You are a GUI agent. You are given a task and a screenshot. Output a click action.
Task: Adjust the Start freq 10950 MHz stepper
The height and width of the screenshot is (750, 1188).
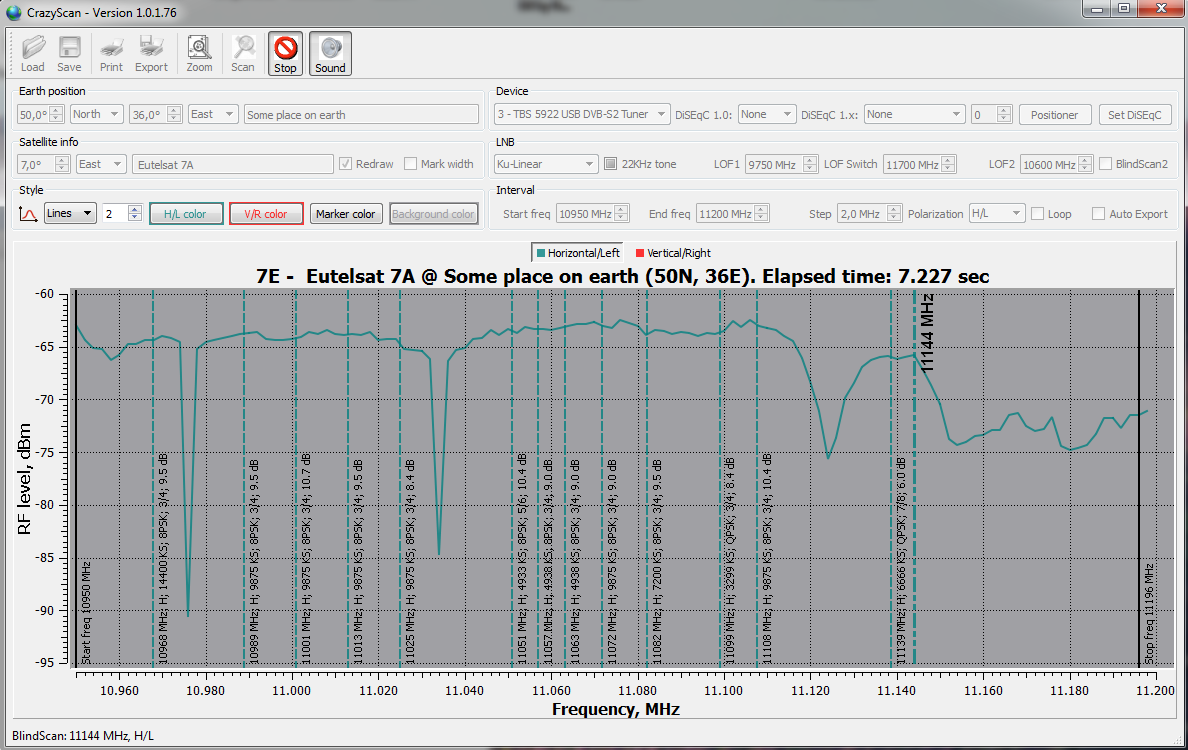(x=621, y=214)
